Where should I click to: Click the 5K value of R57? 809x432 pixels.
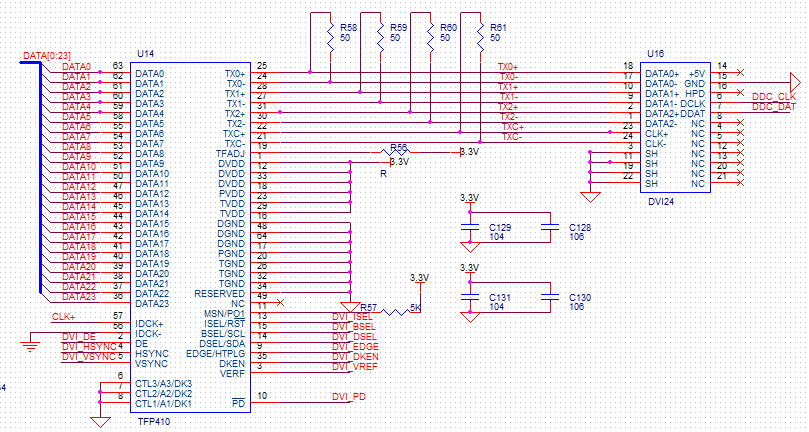[416, 308]
